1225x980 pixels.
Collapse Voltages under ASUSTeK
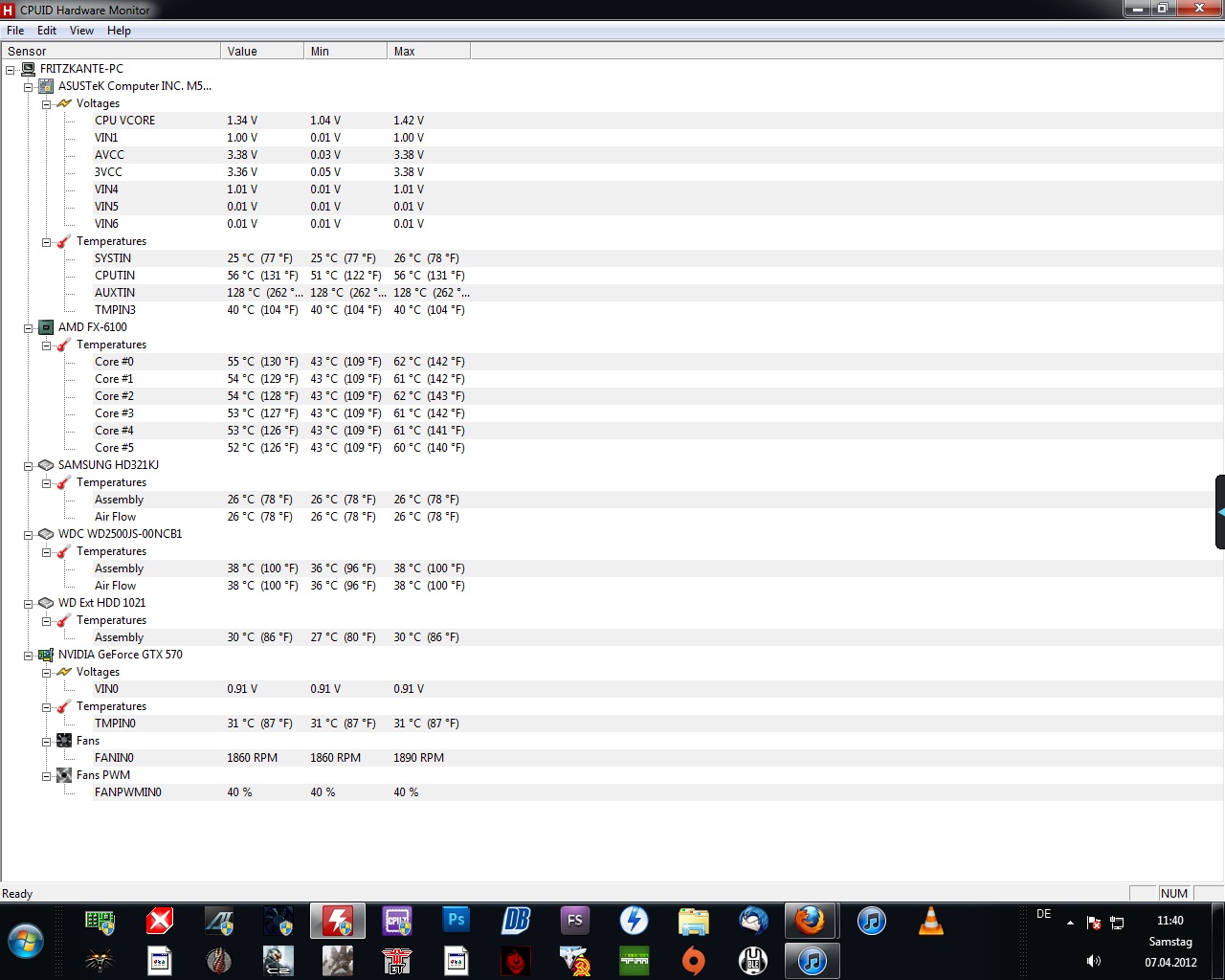pyautogui.click(x=46, y=104)
